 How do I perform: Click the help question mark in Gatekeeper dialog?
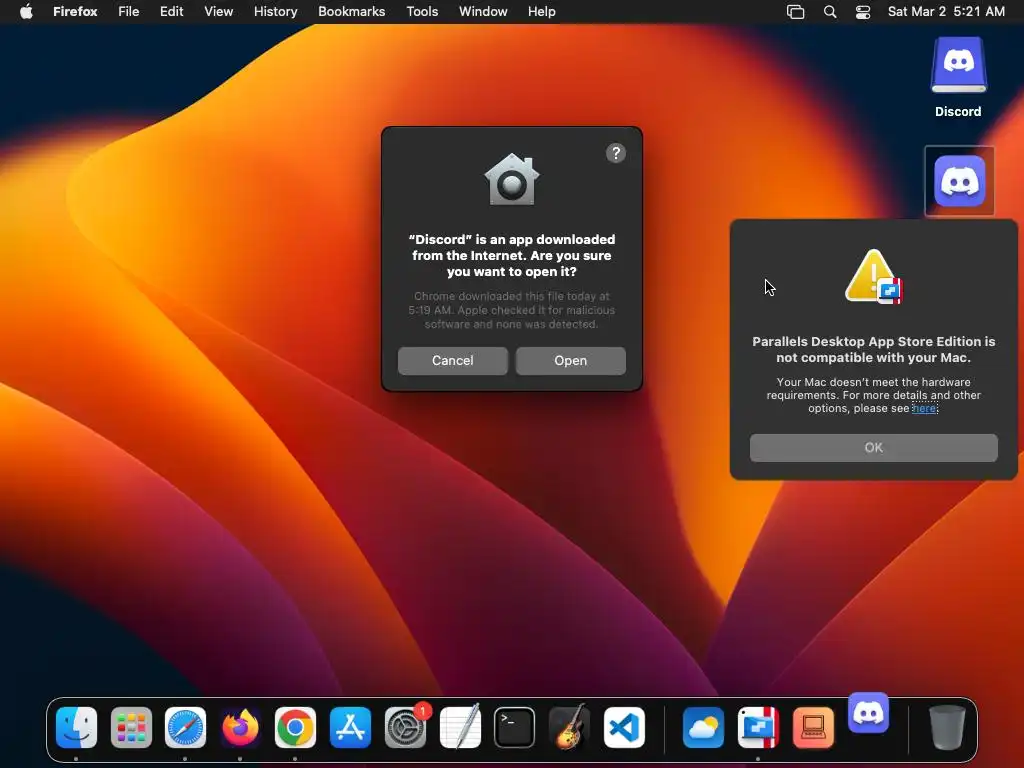coord(616,153)
